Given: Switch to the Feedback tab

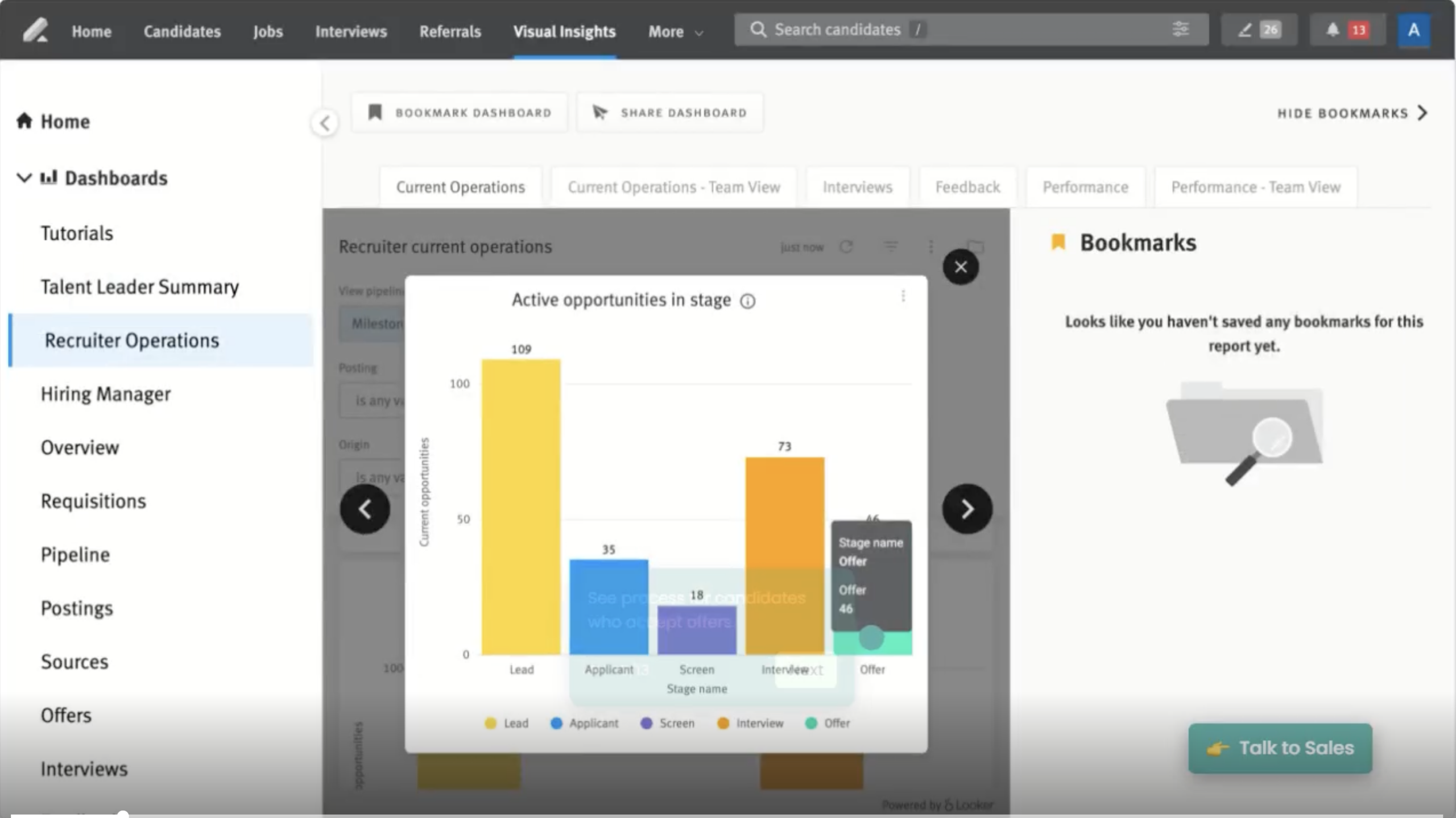Looking at the screenshot, I should point(967,187).
